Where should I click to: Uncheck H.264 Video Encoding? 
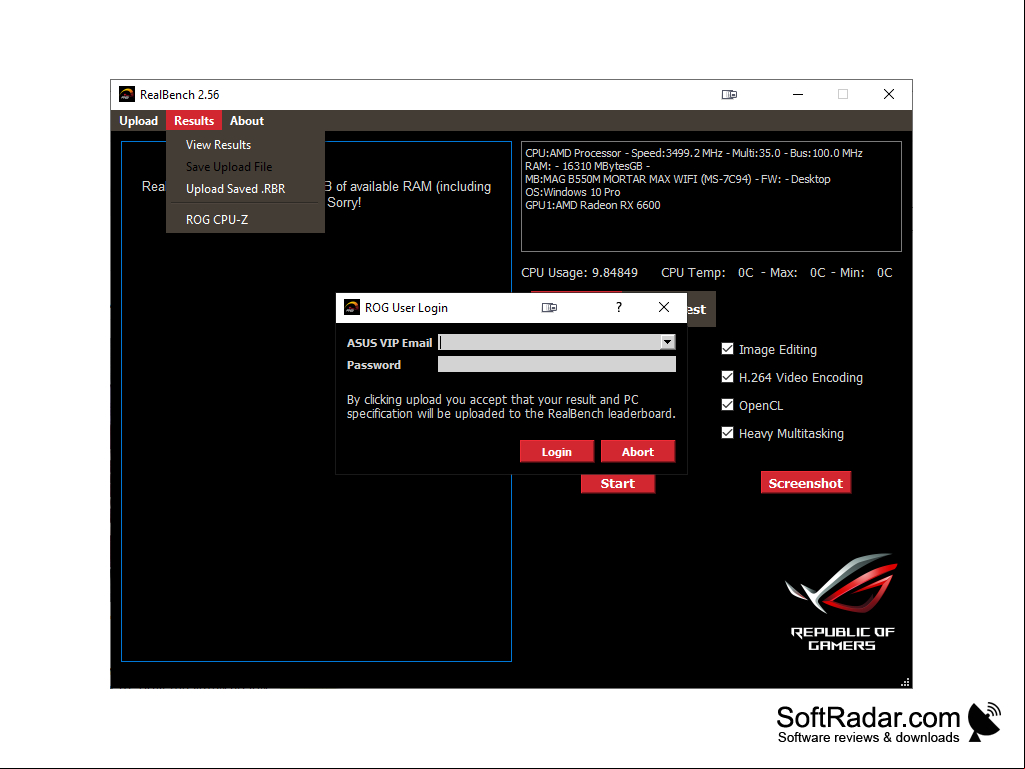tap(728, 377)
